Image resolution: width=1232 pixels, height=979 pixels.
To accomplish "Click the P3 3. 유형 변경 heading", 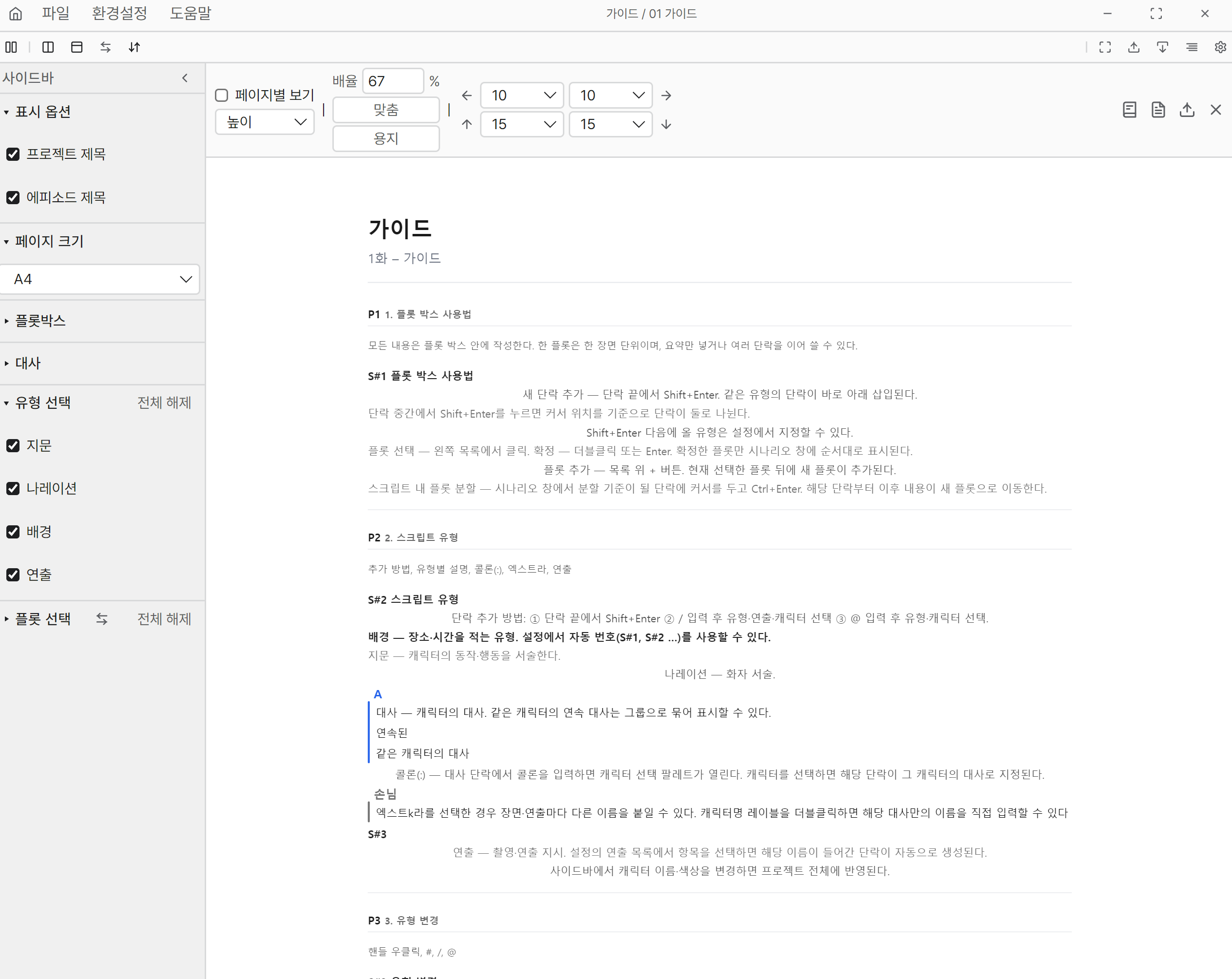I will pos(403,920).
